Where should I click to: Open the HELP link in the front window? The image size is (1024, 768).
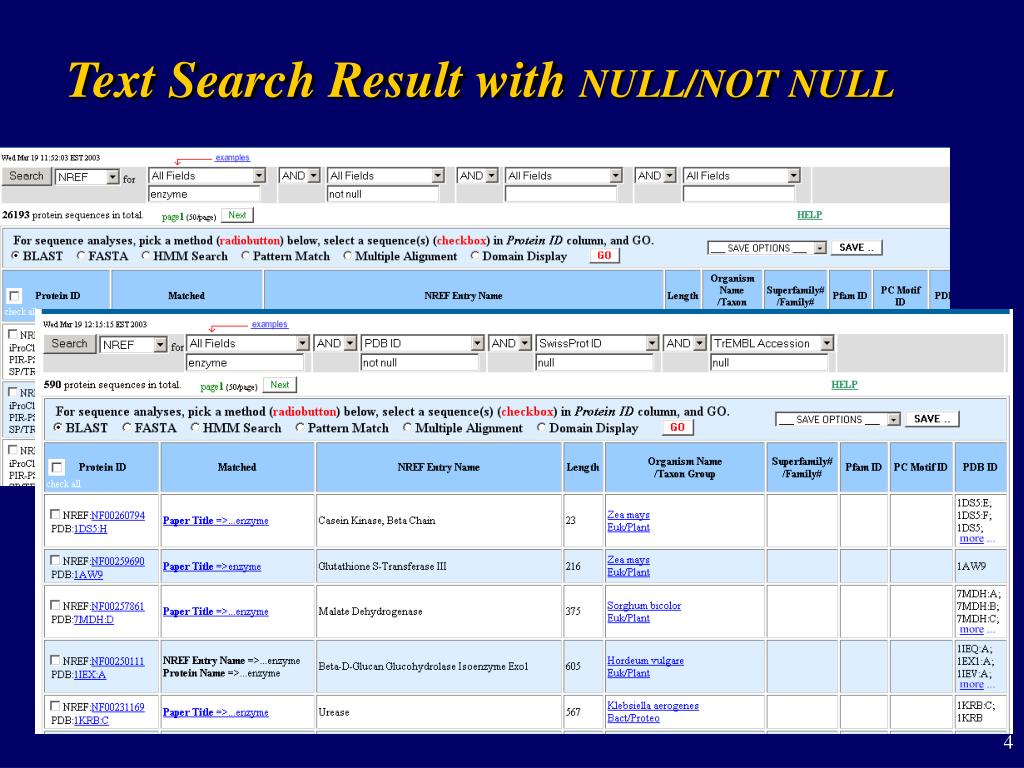click(x=844, y=385)
